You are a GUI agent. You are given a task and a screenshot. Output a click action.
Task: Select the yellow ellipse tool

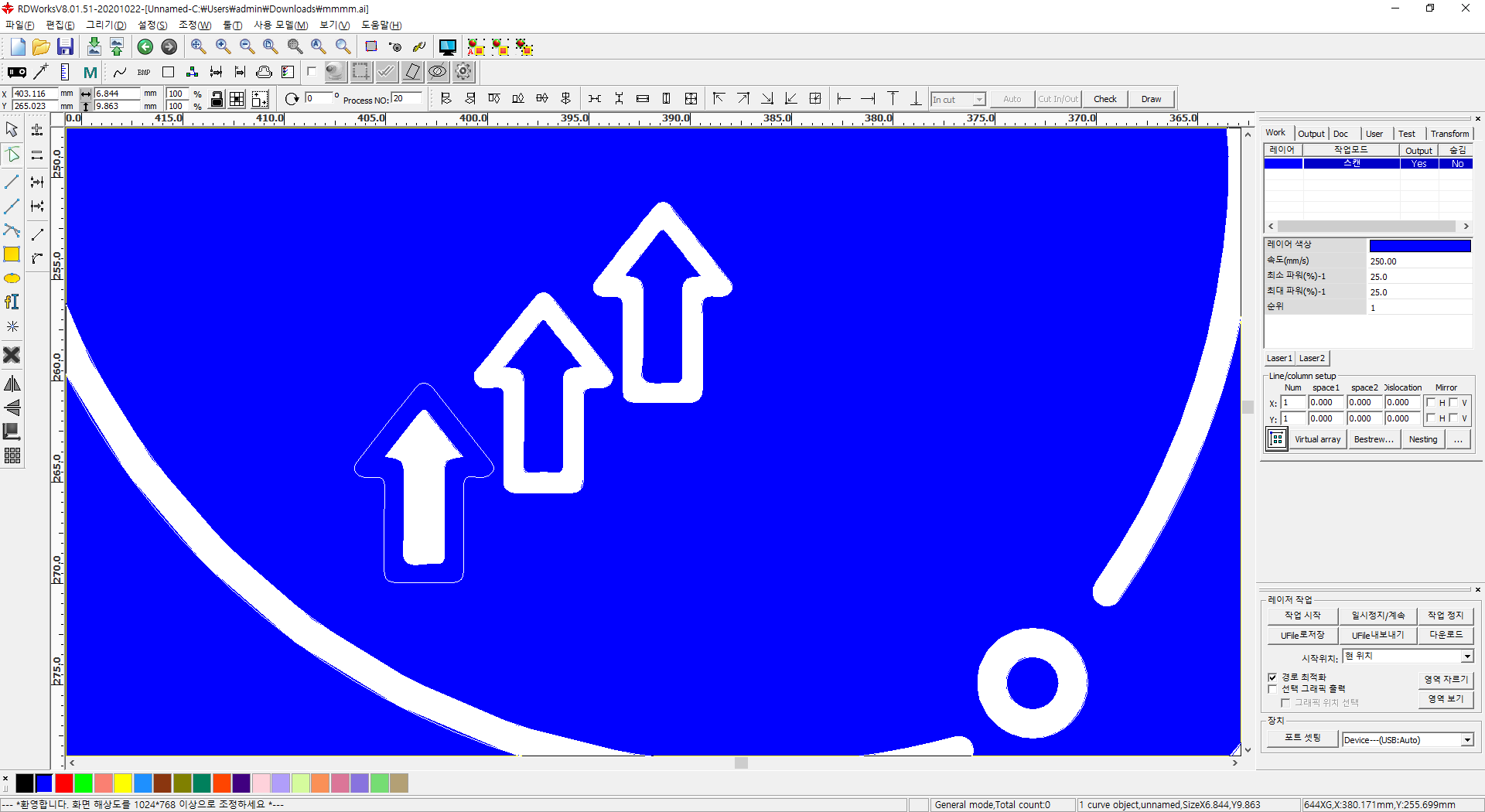pyautogui.click(x=12, y=278)
